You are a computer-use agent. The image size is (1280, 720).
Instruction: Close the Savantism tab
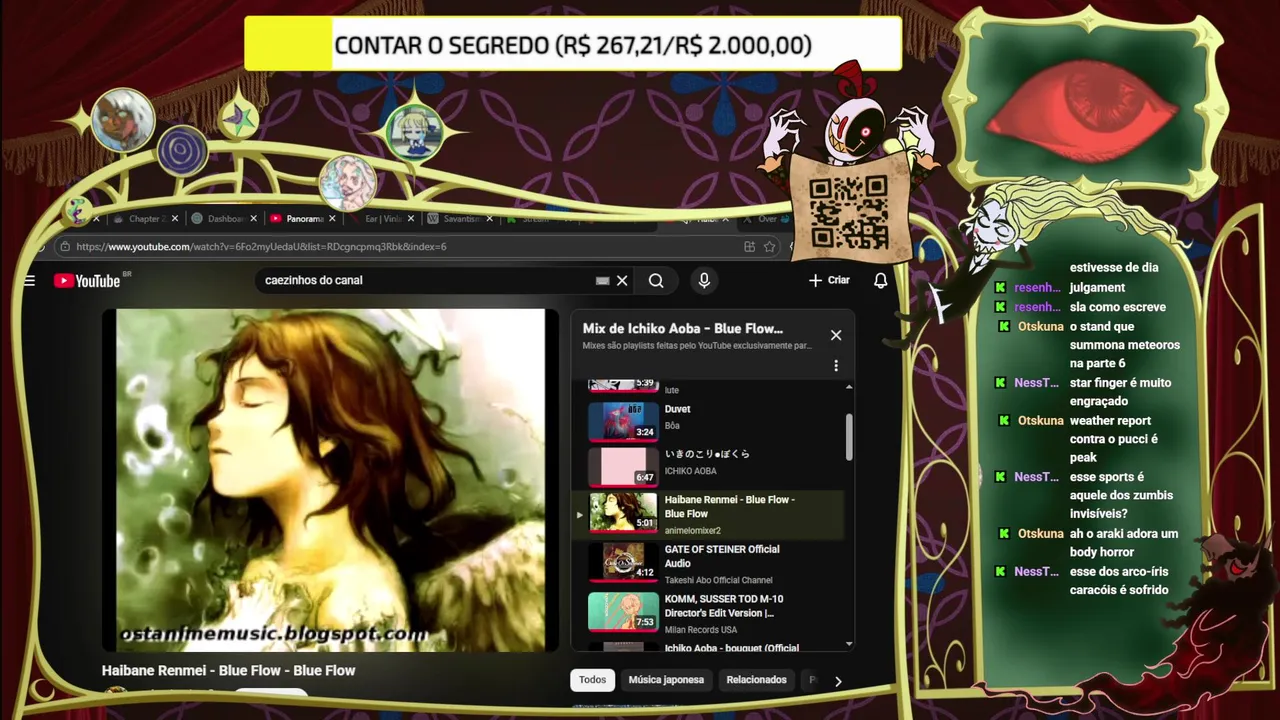click(489, 219)
